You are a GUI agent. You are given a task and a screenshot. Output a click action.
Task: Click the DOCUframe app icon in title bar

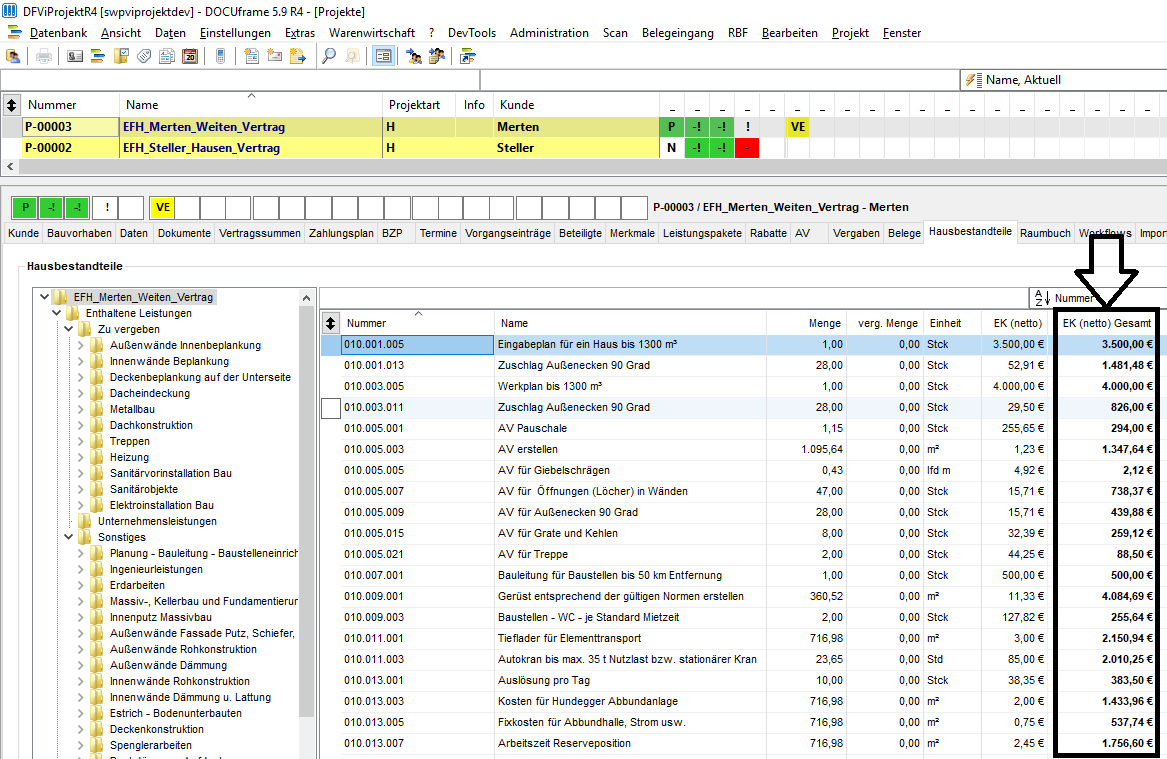(10, 11)
